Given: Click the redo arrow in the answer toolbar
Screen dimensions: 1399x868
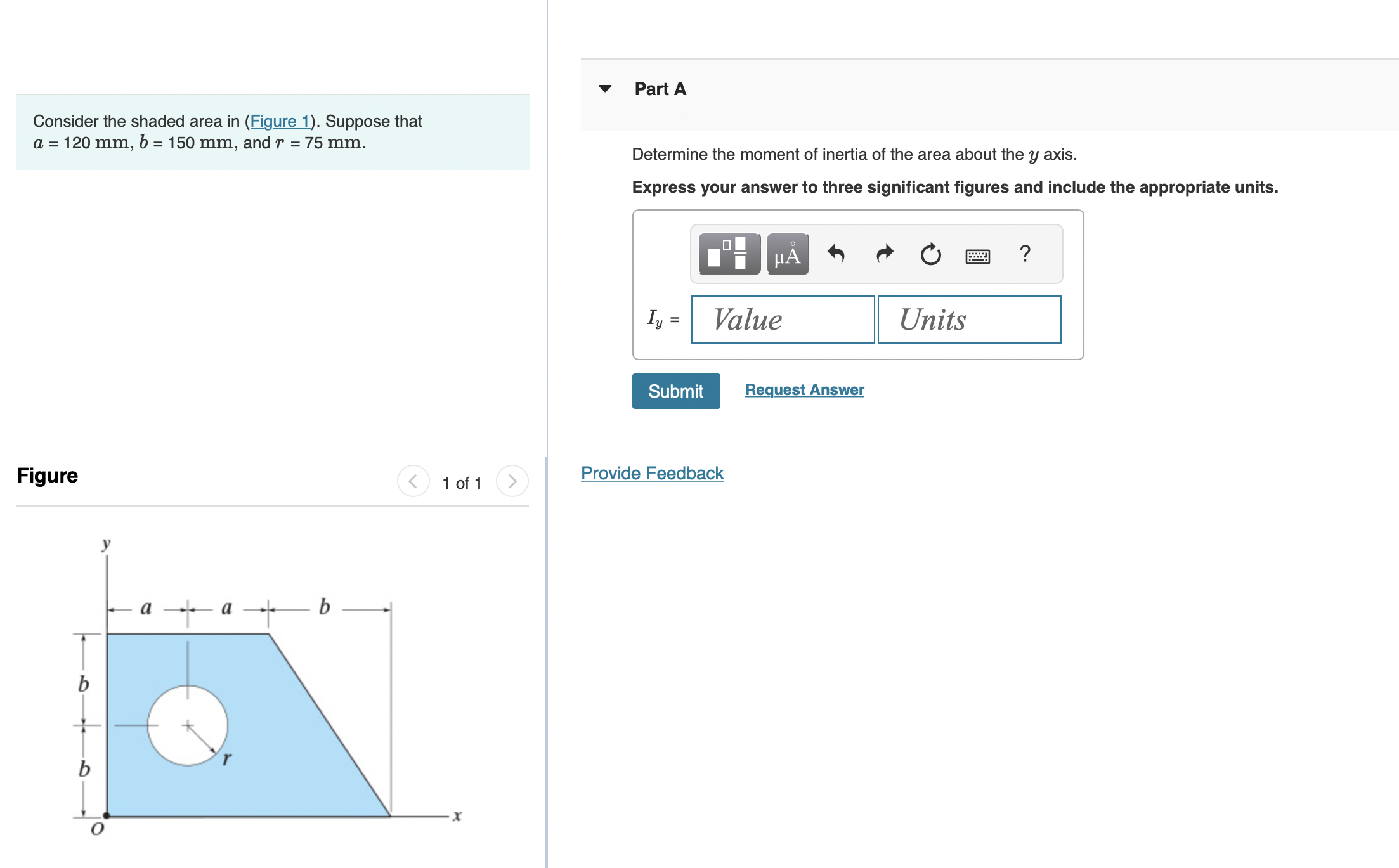Looking at the screenshot, I should click(x=883, y=254).
